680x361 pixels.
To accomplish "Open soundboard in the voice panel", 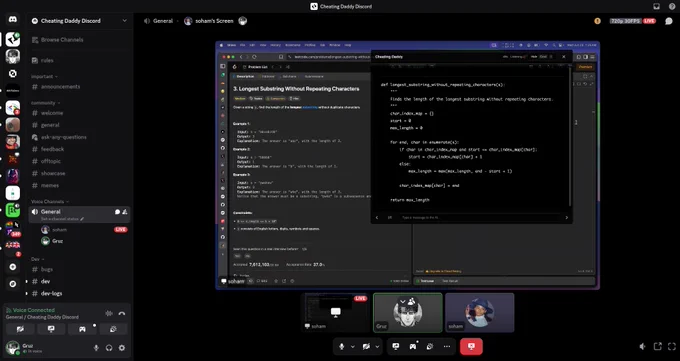I will click(113, 329).
